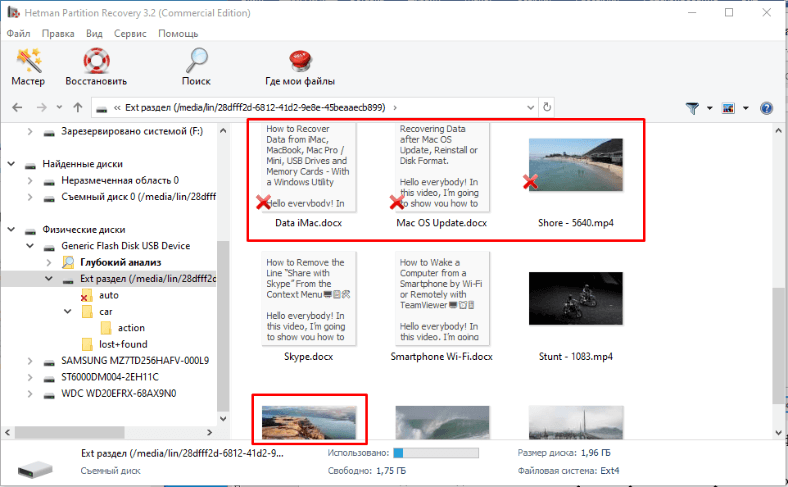Click the Generic Flash Disk drive icon
Viewport: 788px width, 487px height.
[x=49, y=247]
